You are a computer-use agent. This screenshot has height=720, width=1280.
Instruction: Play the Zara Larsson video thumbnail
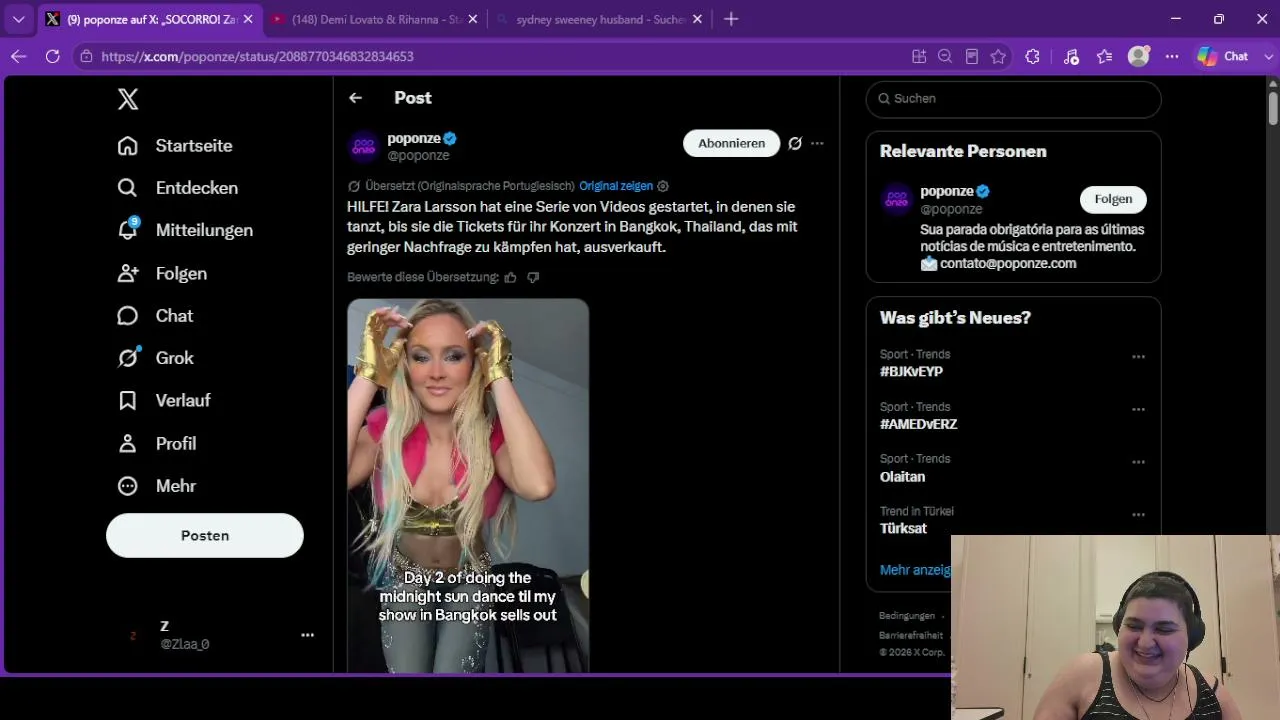468,486
